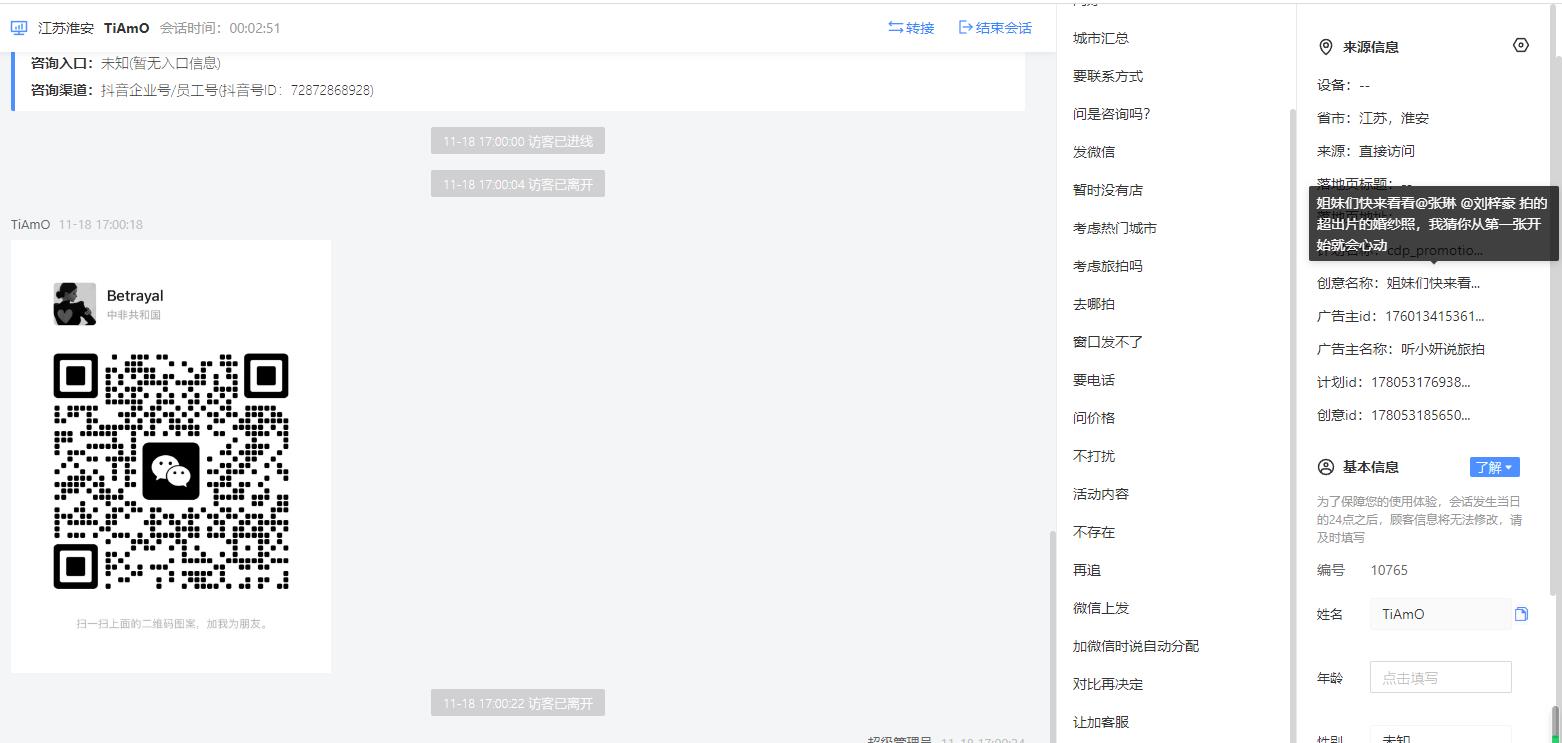Screen dimensions: 1562x743
Task: Select quick reply 让加客服
Action: click(1101, 722)
